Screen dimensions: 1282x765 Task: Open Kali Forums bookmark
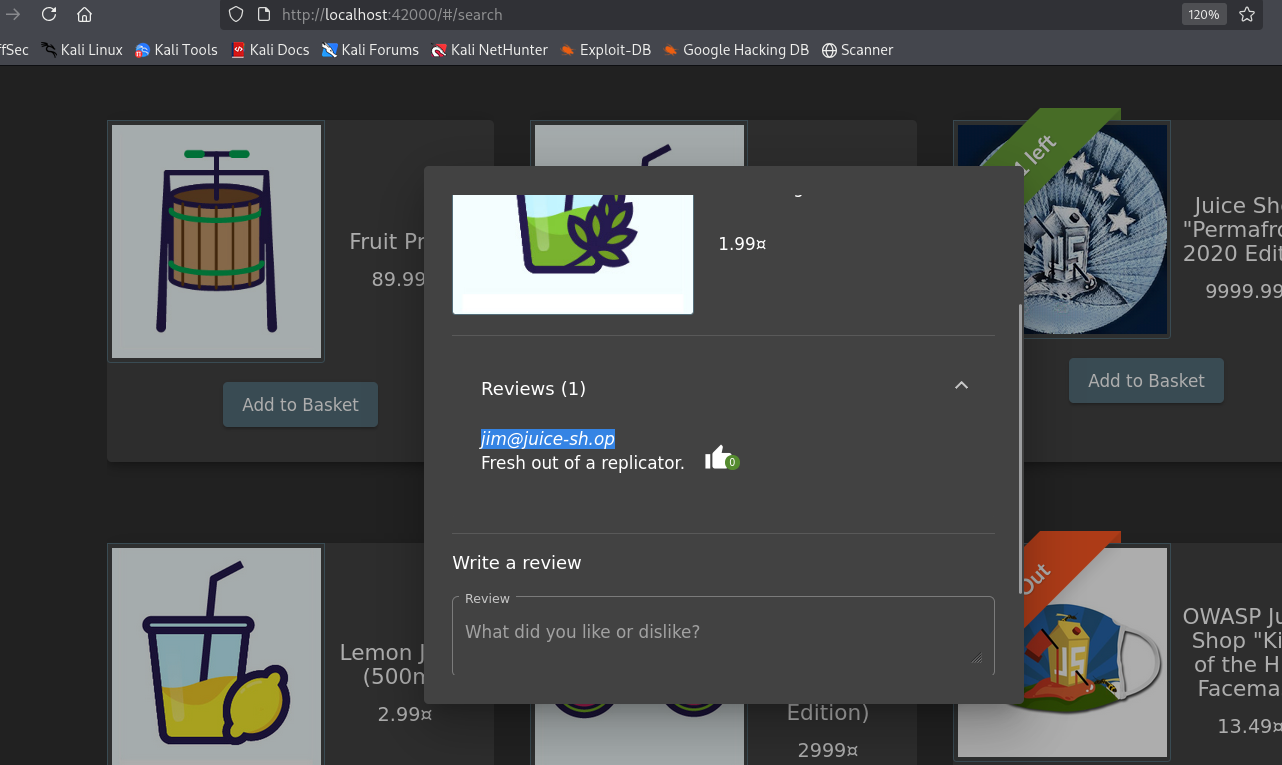pyautogui.click(x=370, y=50)
